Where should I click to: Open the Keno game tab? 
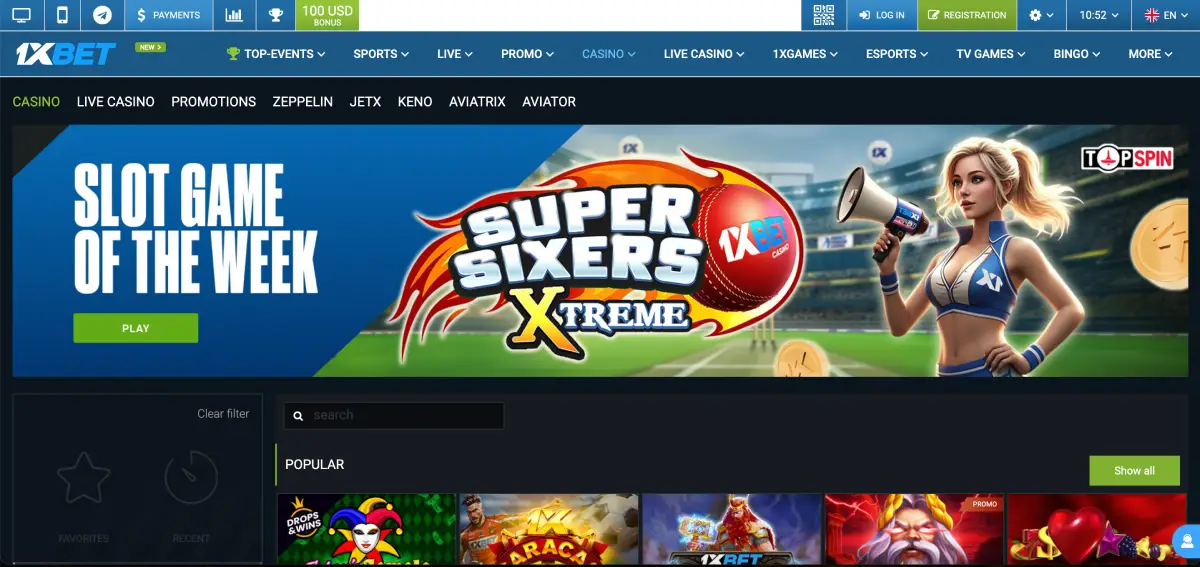415,101
